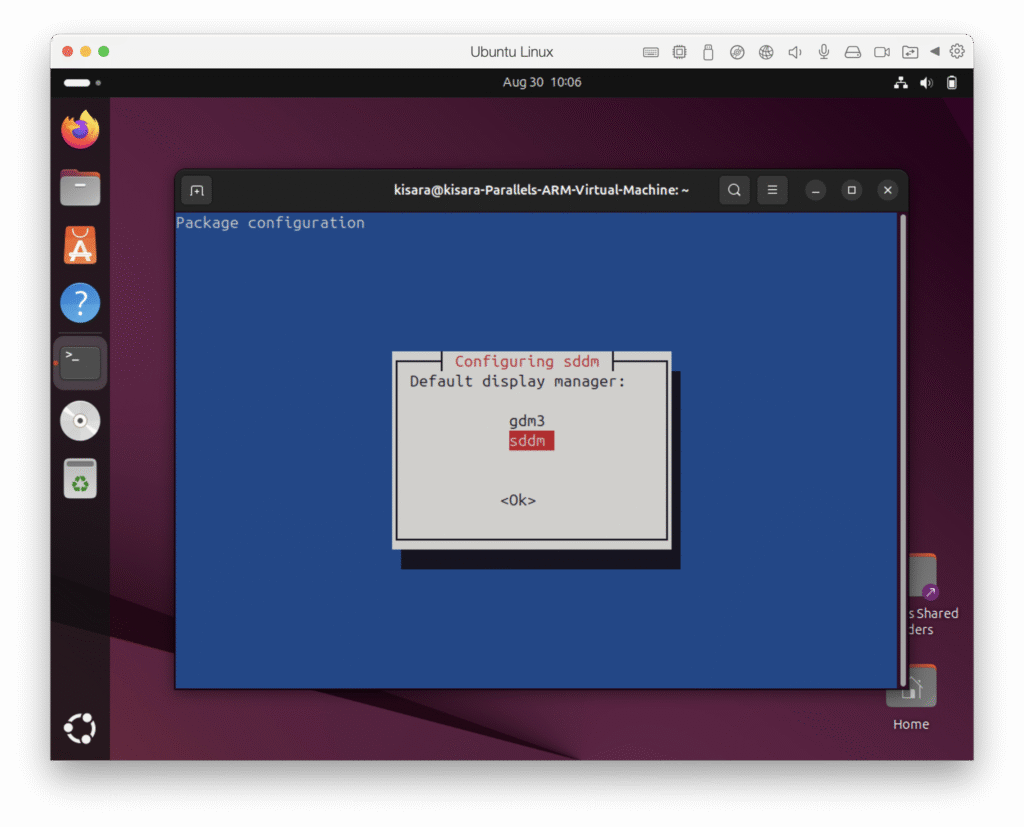Viewport: 1024px width, 827px height.
Task: Click the "Default display manager:" label
Action: pyautogui.click(x=517, y=381)
